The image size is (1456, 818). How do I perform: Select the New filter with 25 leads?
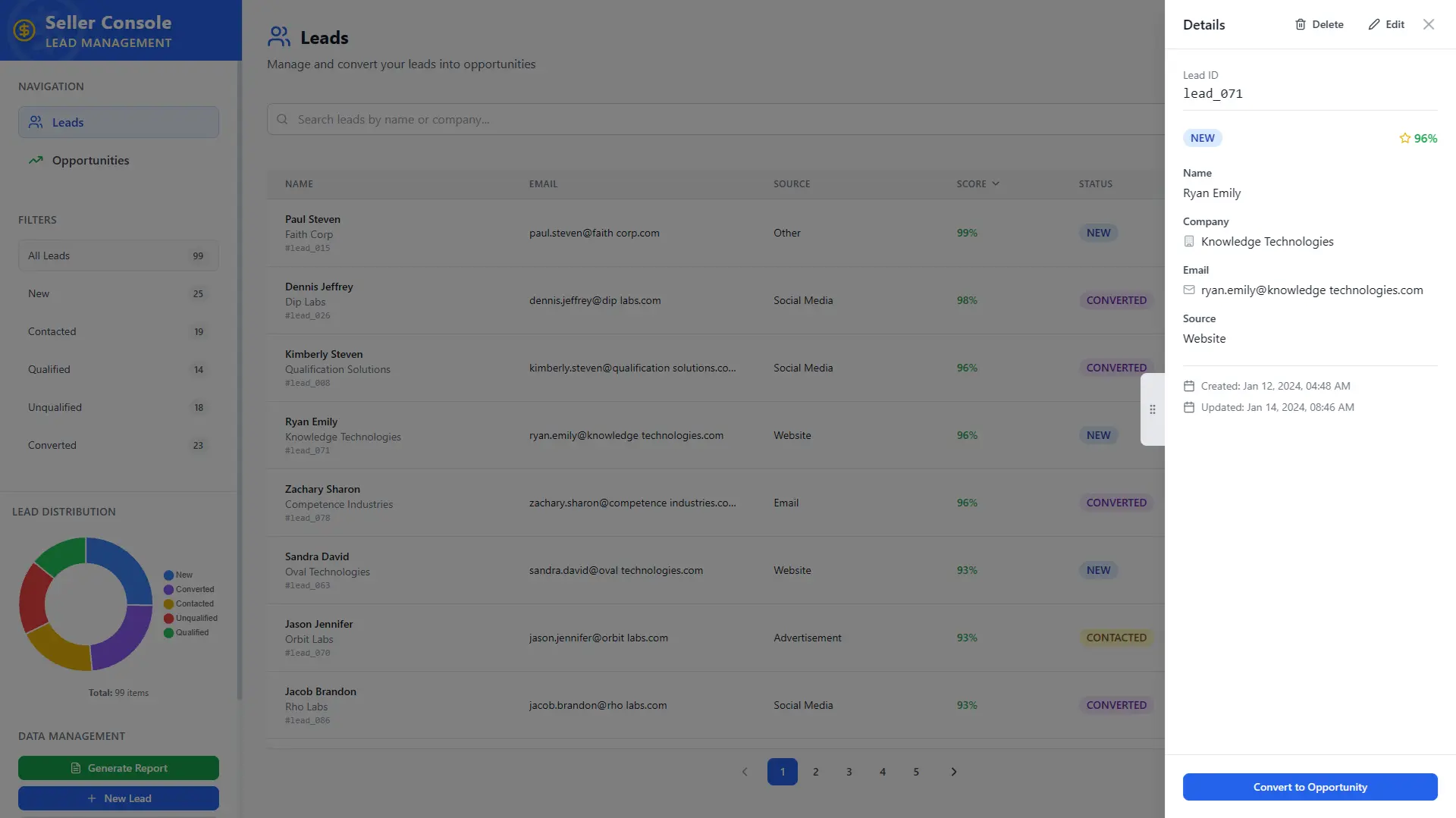click(118, 293)
